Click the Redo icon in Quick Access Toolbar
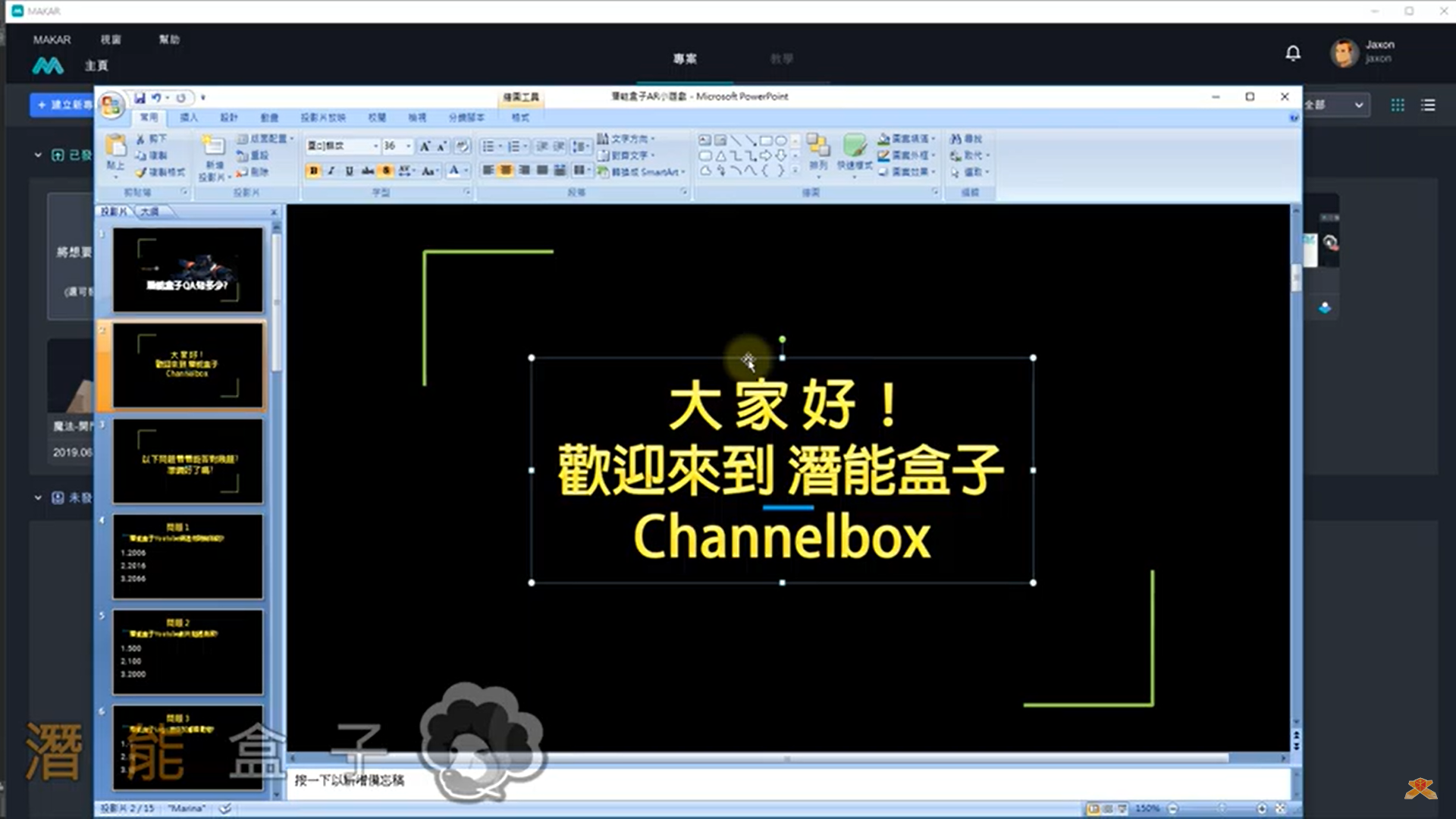Screen dimensions: 1456x819 coord(180,98)
